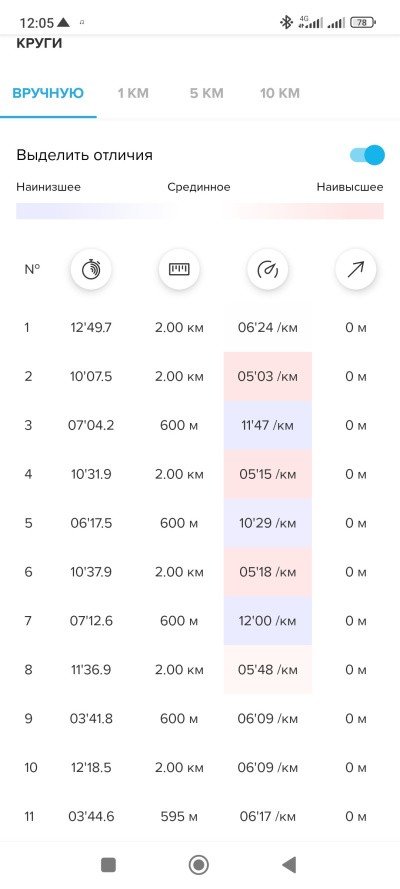The height and width of the screenshot is (889, 400).
Task: Tap lap 11 distance 595 м
Action: coord(179,816)
